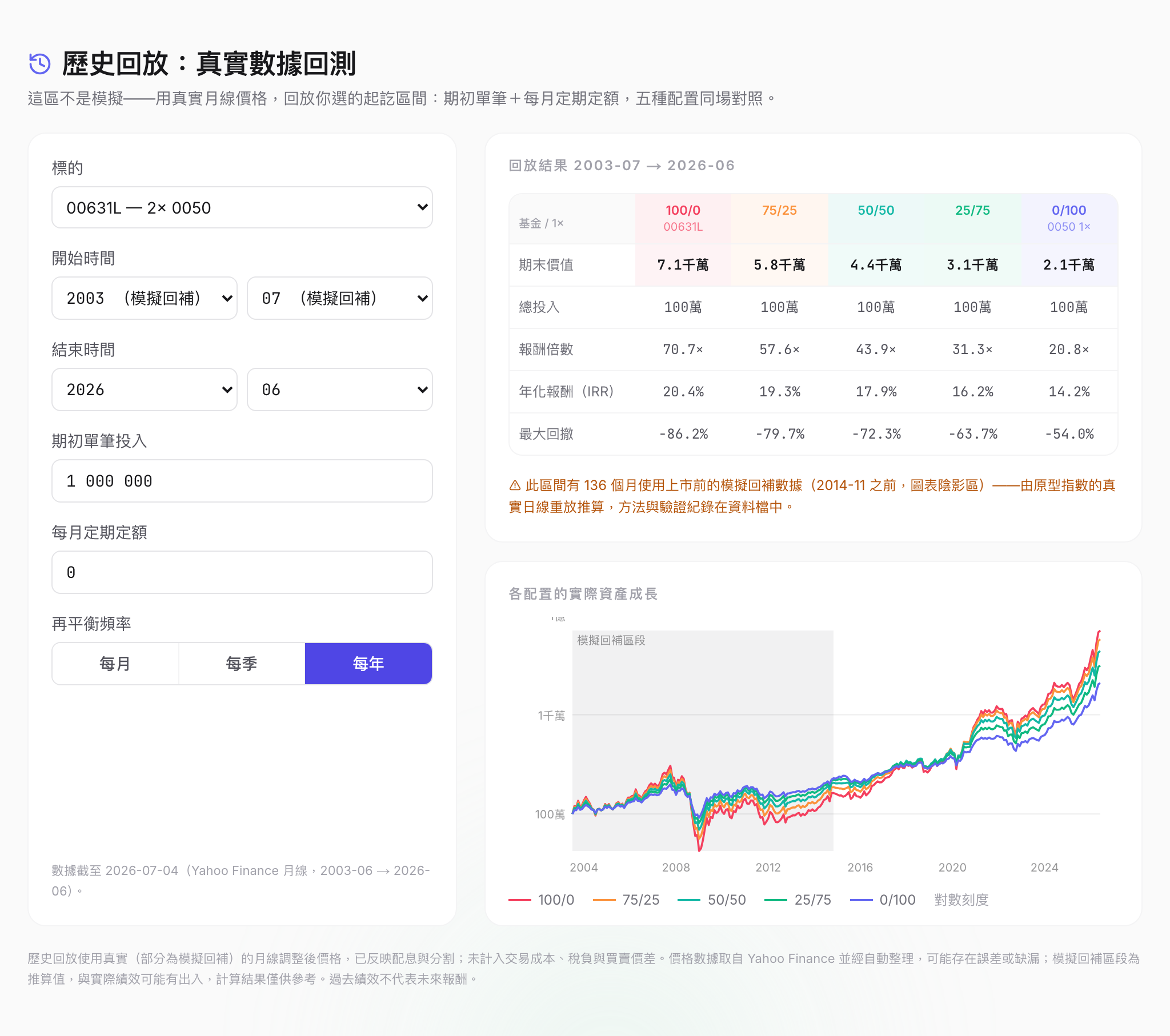The height and width of the screenshot is (1036, 1170).
Task: Toggle the 75/25 legend series
Action: click(x=626, y=900)
